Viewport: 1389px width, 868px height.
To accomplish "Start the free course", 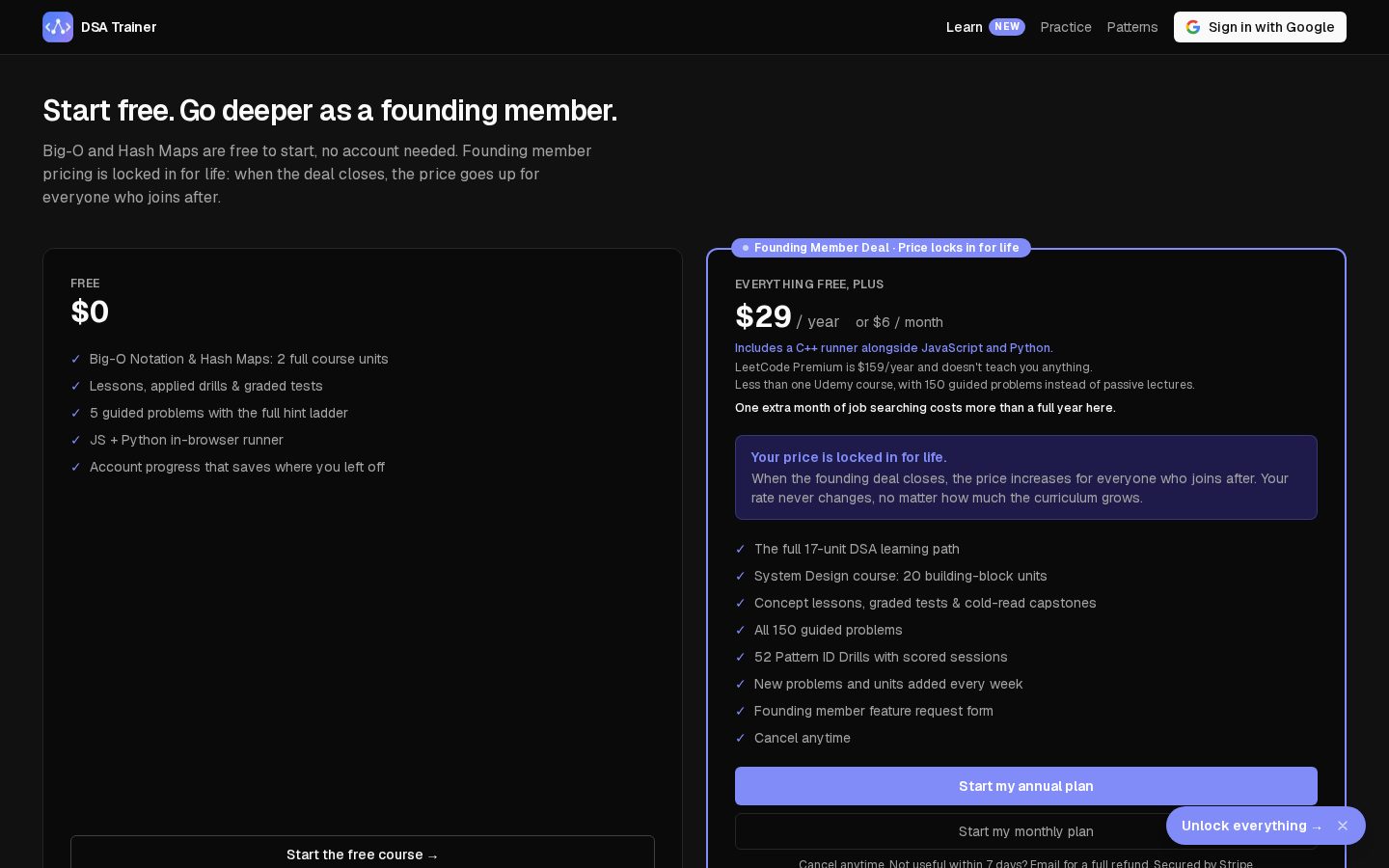I will [x=363, y=853].
